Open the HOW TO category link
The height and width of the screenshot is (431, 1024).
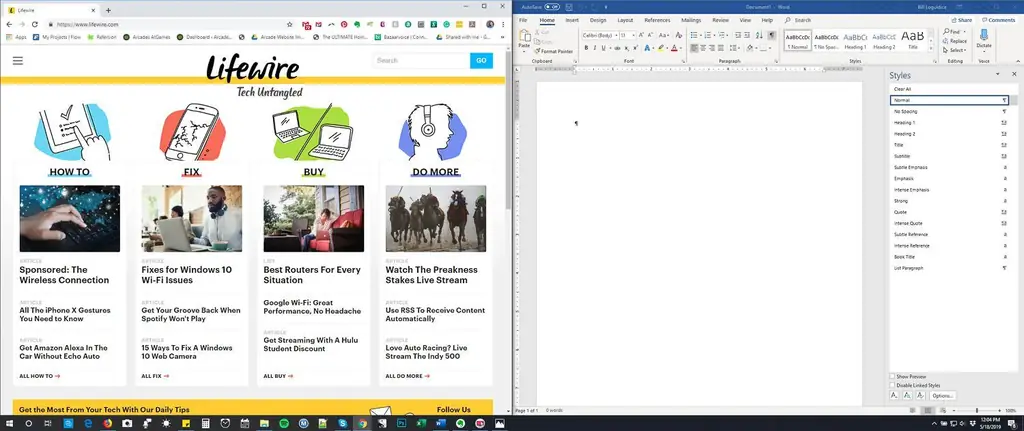pyautogui.click(x=70, y=172)
